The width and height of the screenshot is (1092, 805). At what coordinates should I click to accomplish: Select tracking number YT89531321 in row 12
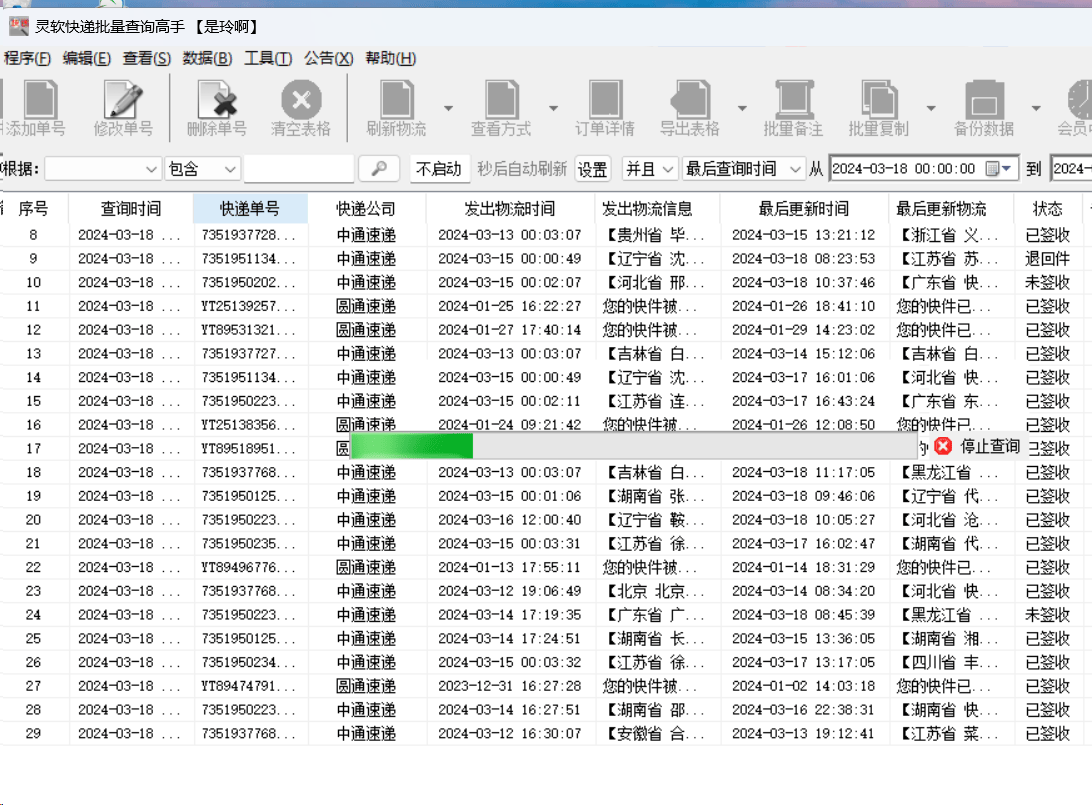(x=249, y=329)
